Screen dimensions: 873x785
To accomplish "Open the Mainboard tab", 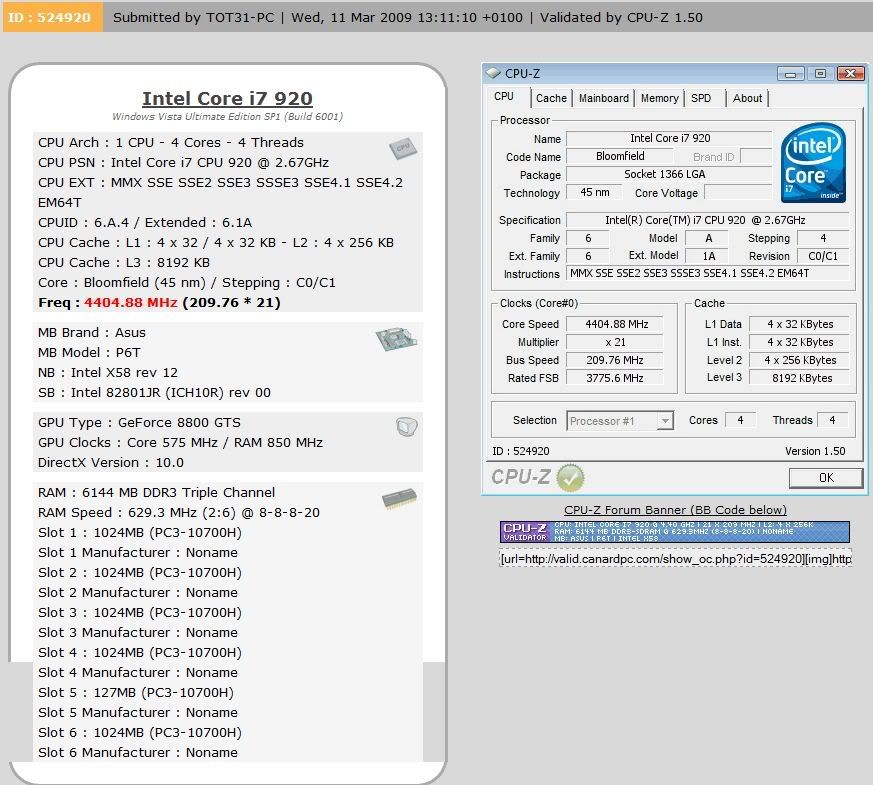I will click(604, 99).
